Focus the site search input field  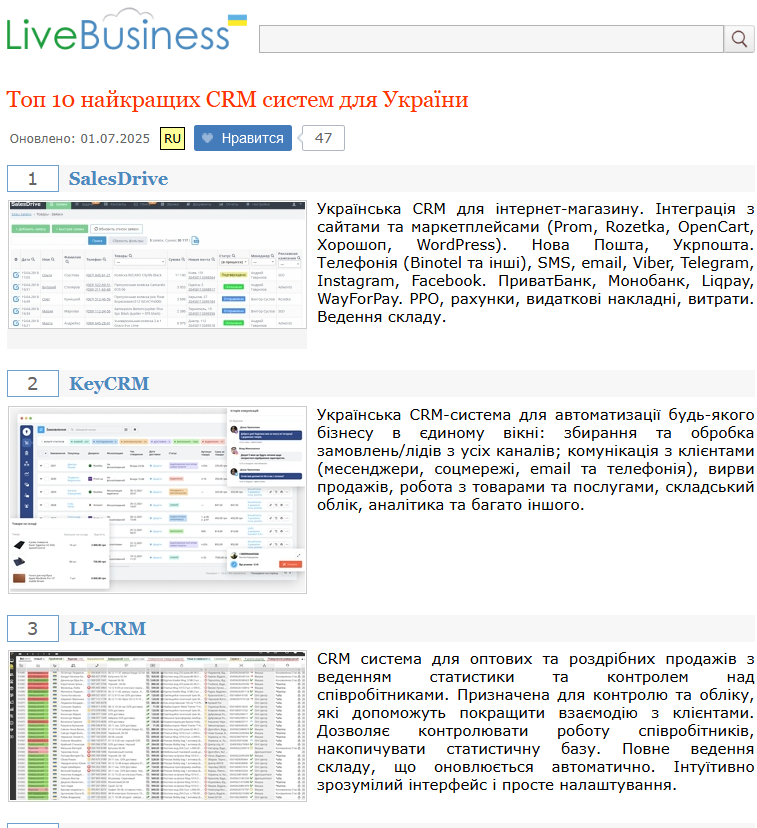coord(491,39)
